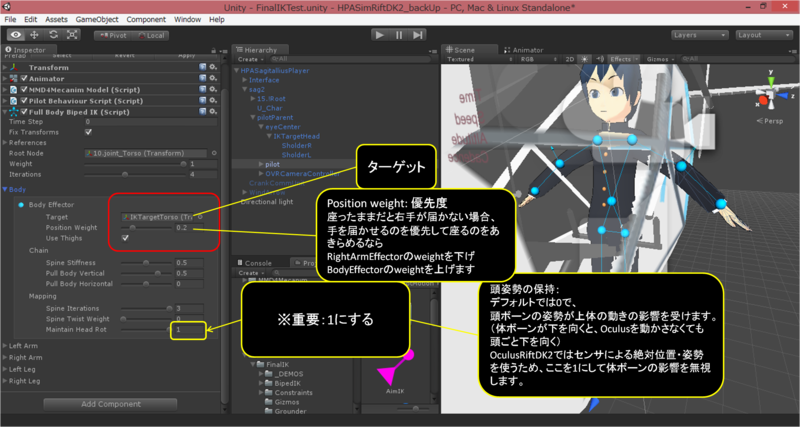Step forward one frame
800x427 pixels.
point(417,35)
